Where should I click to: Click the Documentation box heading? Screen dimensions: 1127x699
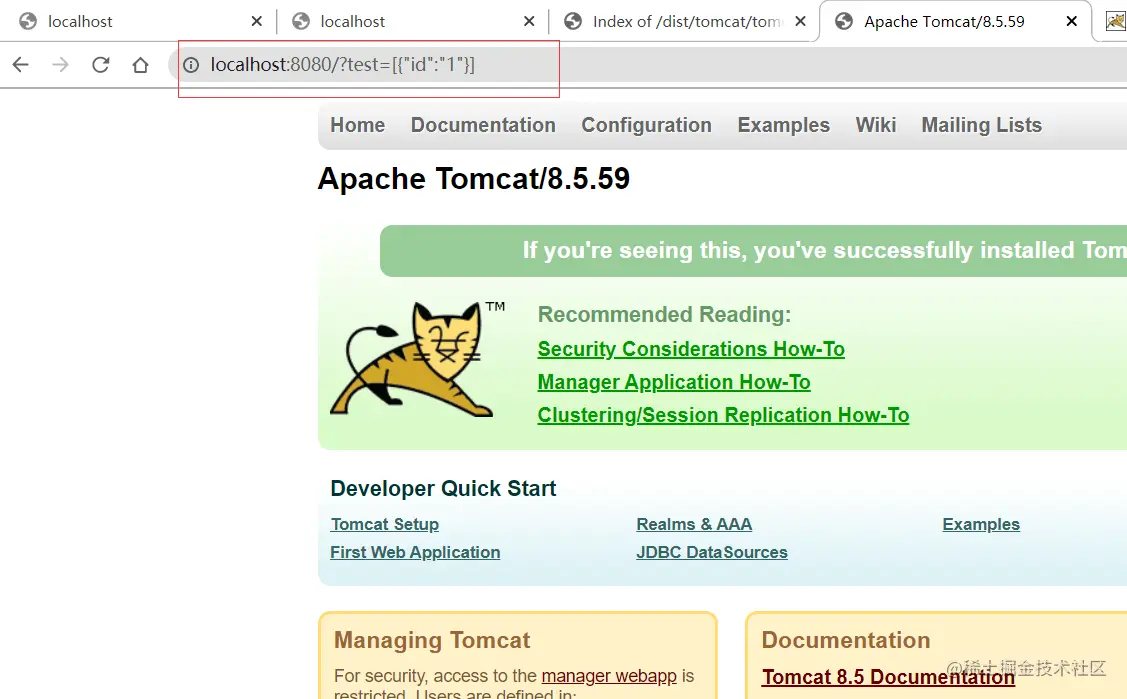point(845,640)
